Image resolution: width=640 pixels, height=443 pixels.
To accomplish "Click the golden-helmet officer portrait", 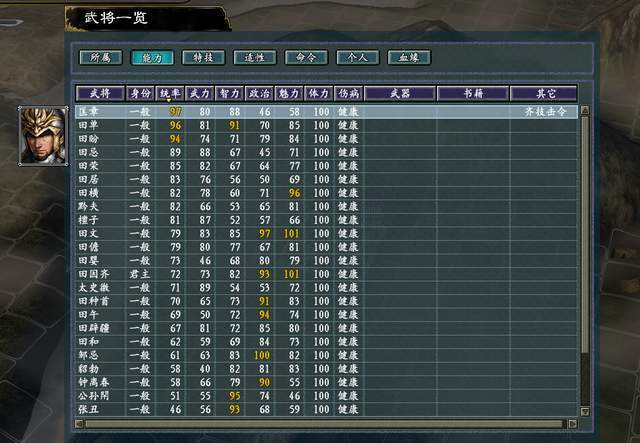I will [43, 136].
